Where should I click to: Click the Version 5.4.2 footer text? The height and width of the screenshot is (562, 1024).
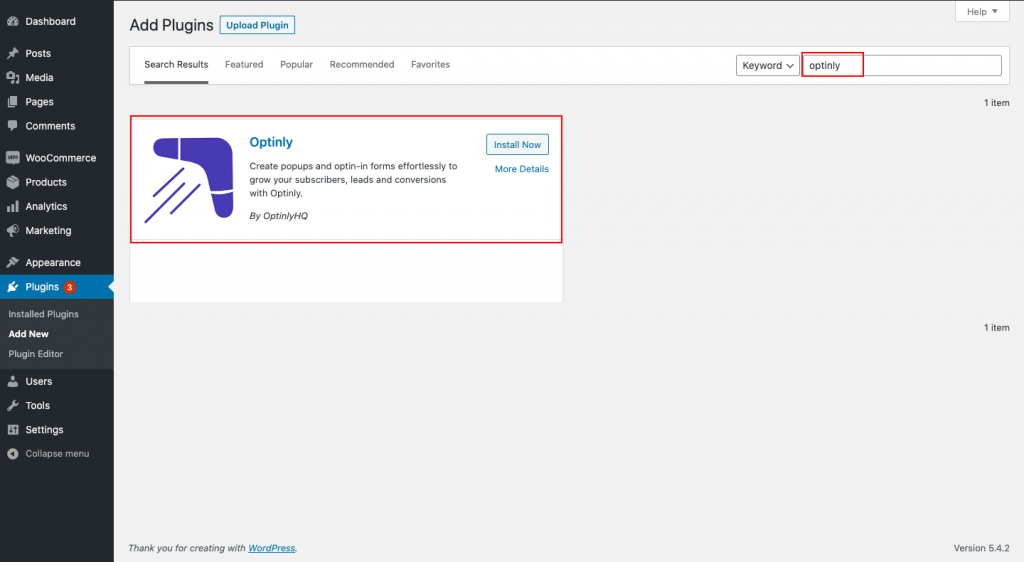pyautogui.click(x=982, y=548)
